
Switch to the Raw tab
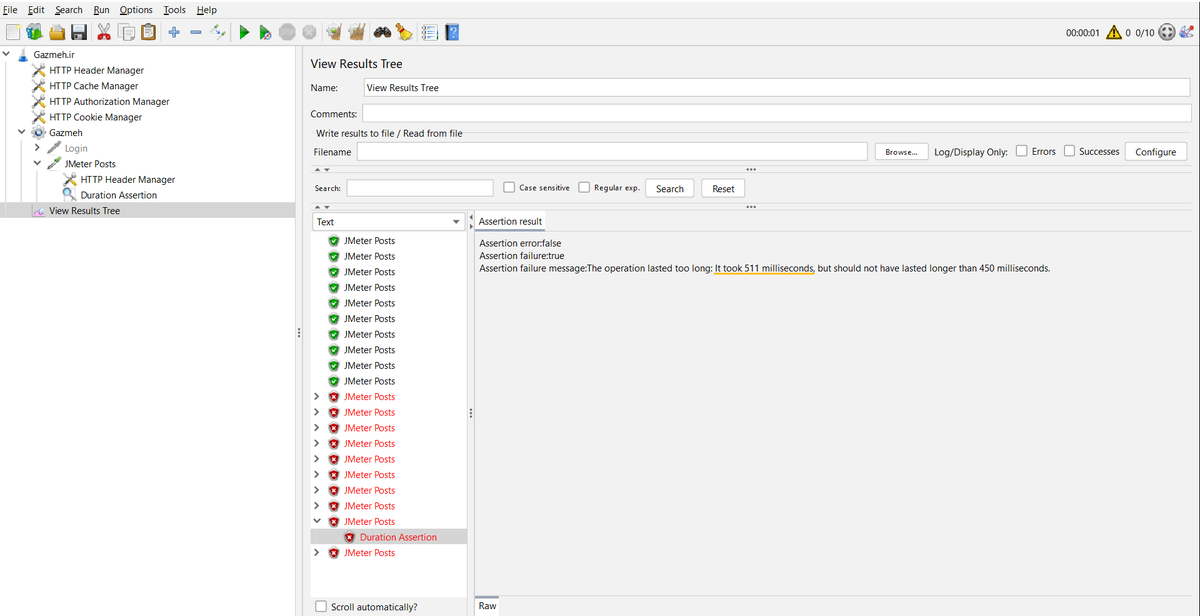(x=487, y=606)
